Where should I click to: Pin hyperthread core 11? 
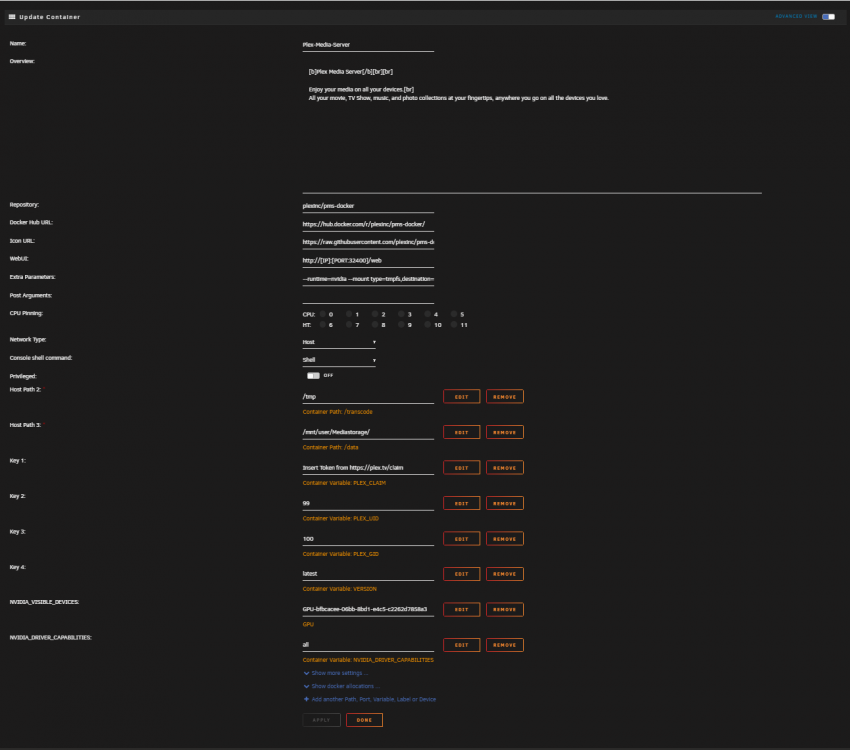pos(454,325)
